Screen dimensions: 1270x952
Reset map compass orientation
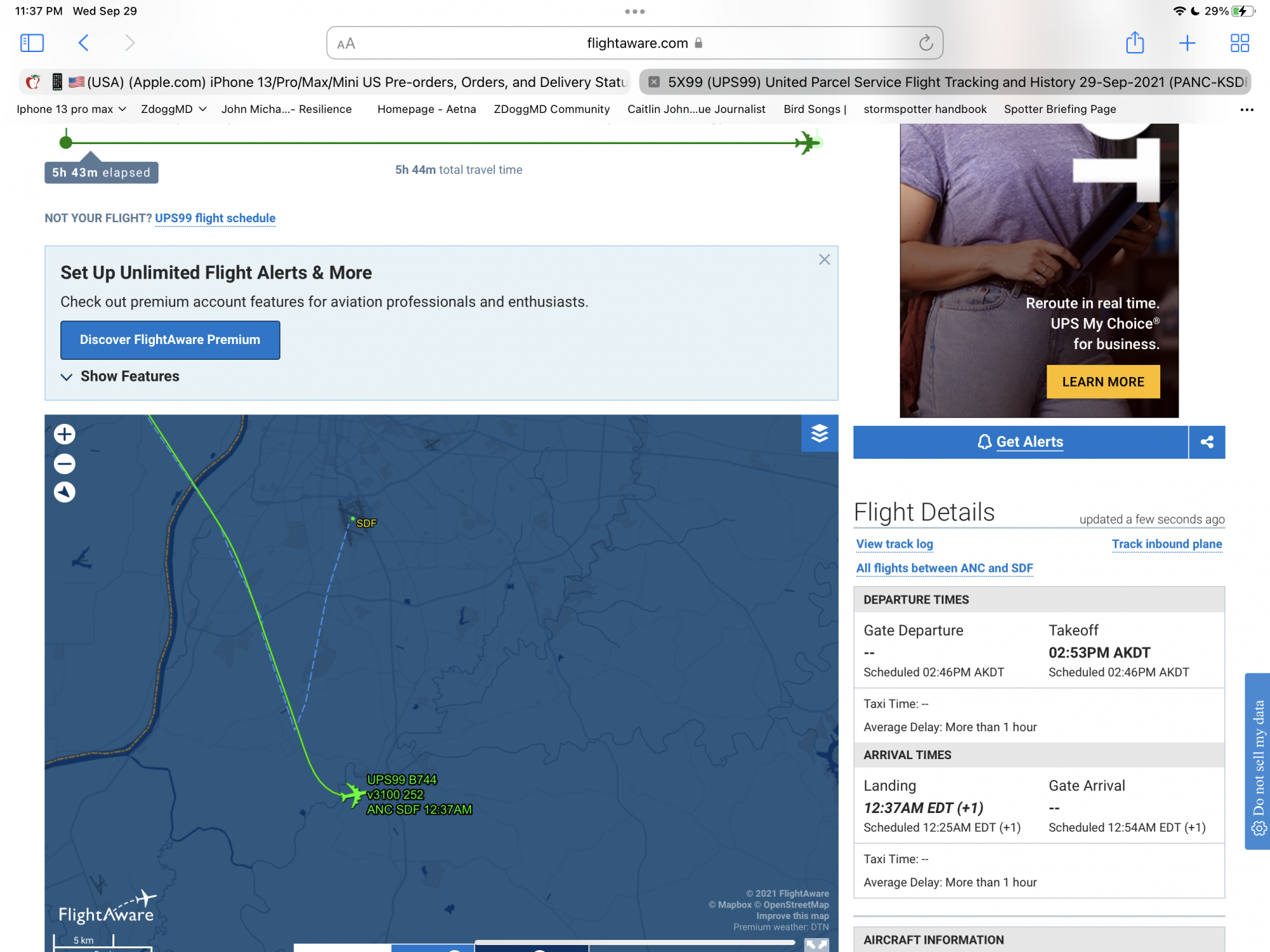[x=64, y=492]
